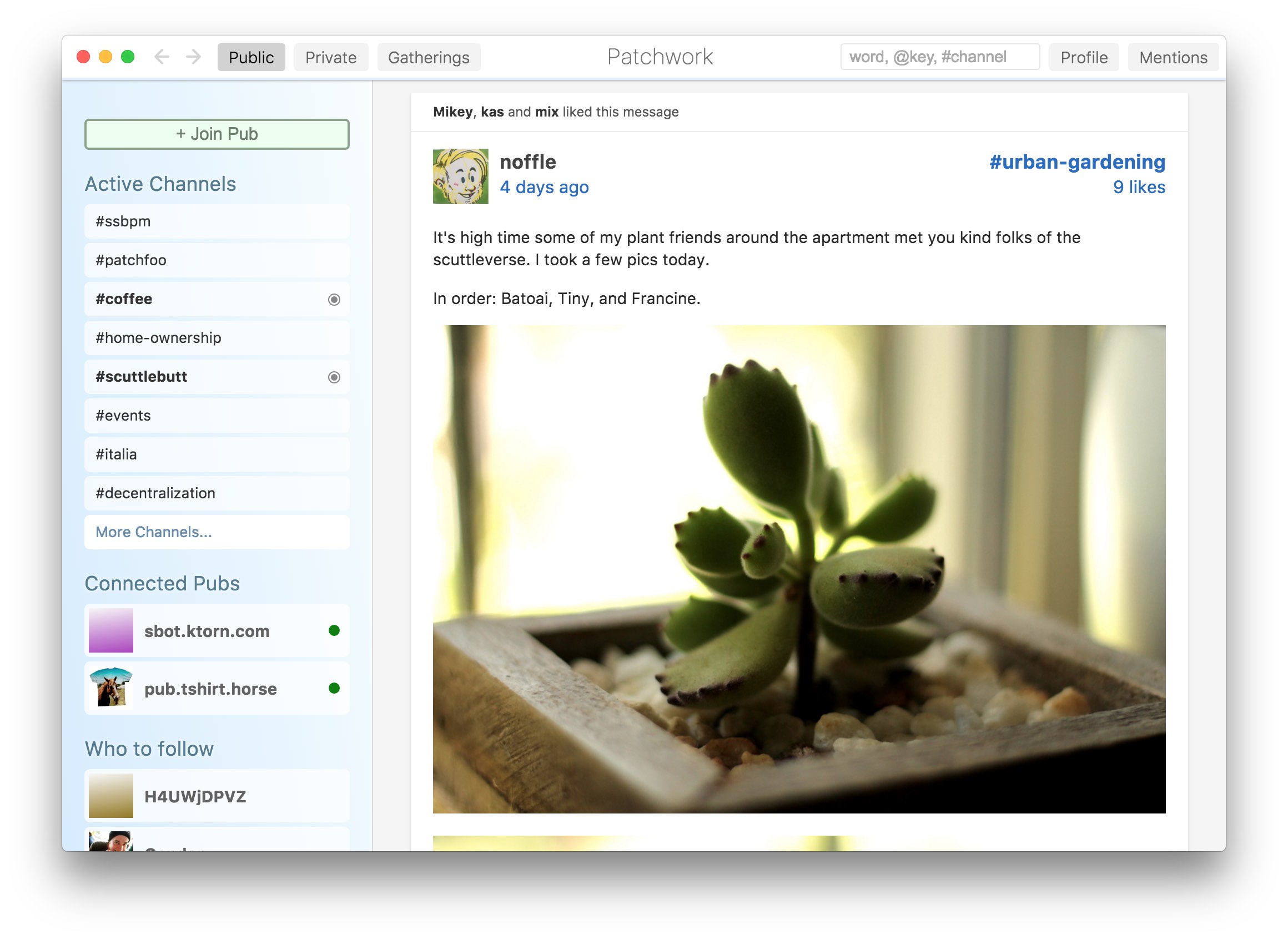The height and width of the screenshot is (940, 1288).
Task: Click the pub.tshirt.horse connected pub icon
Action: (x=113, y=688)
